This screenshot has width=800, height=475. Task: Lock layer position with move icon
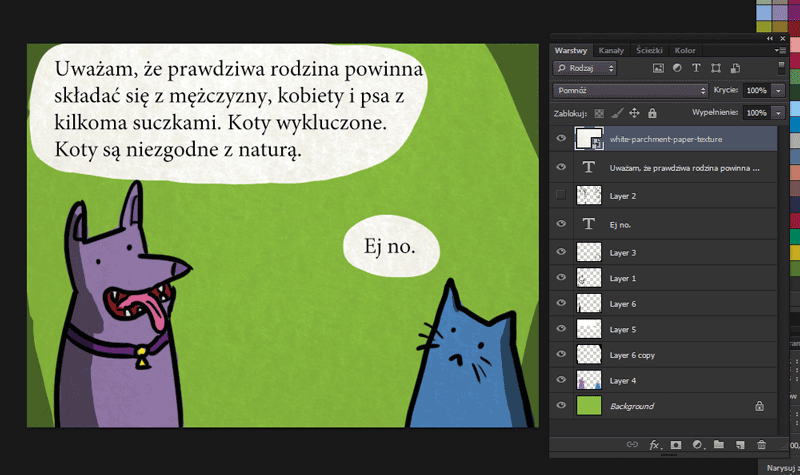634,113
